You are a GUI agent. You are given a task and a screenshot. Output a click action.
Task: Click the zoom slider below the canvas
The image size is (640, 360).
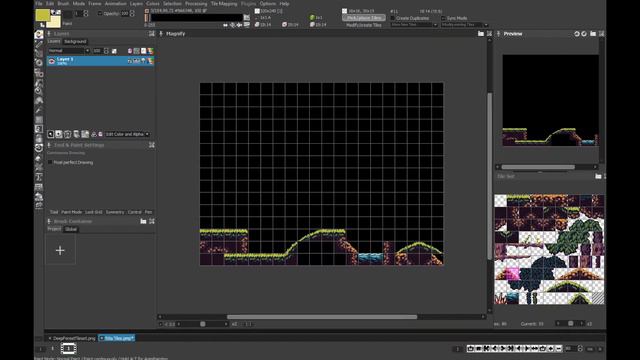(203, 324)
